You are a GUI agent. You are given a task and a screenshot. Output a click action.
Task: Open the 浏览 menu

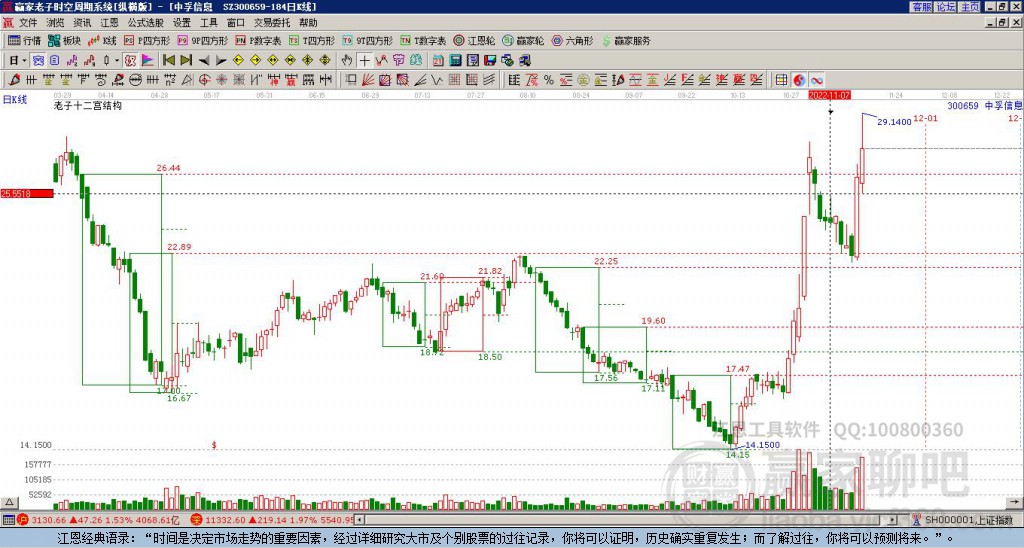(x=55, y=23)
